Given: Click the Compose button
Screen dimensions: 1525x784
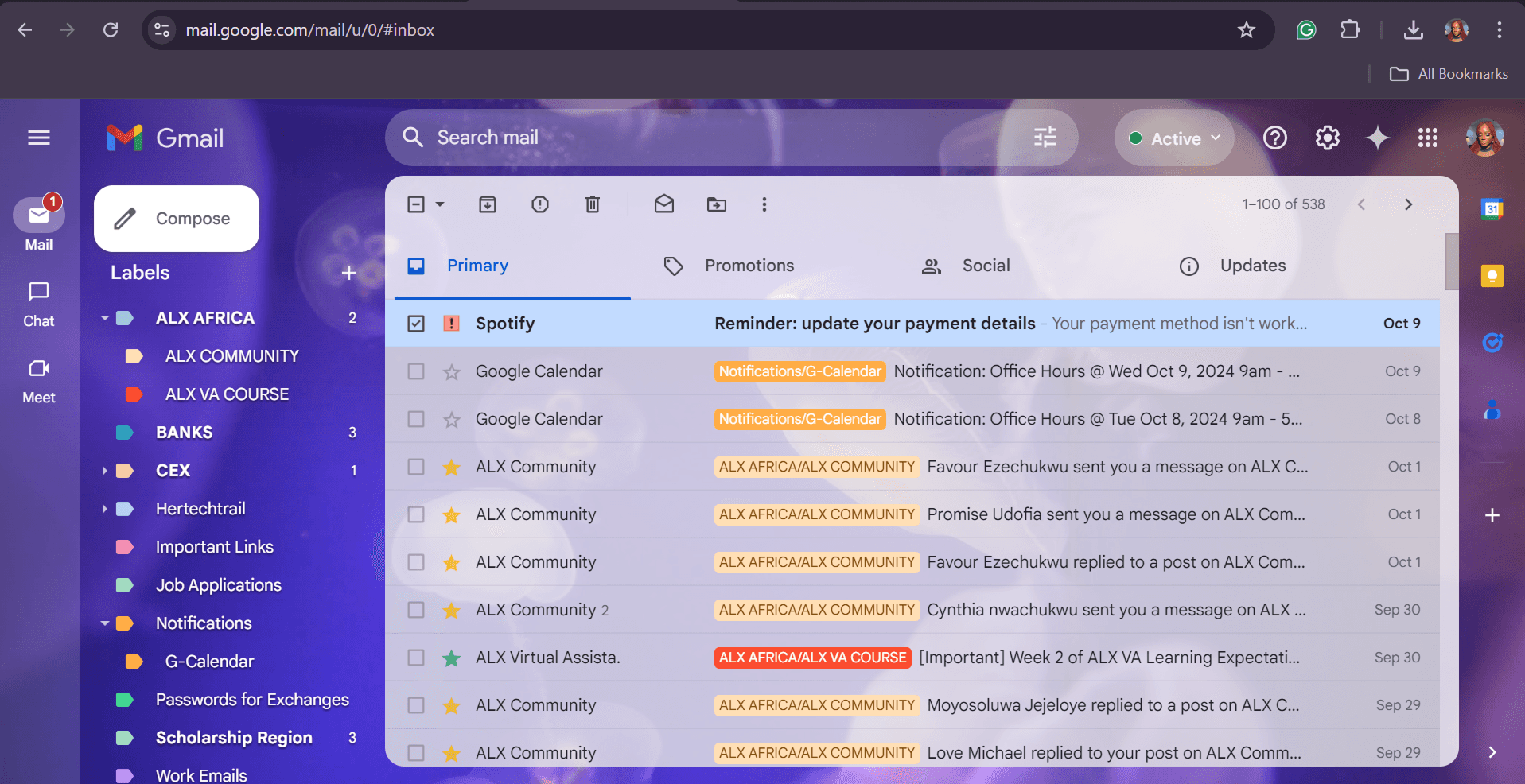Looking at the screenshot, I should tap(177, 219).
